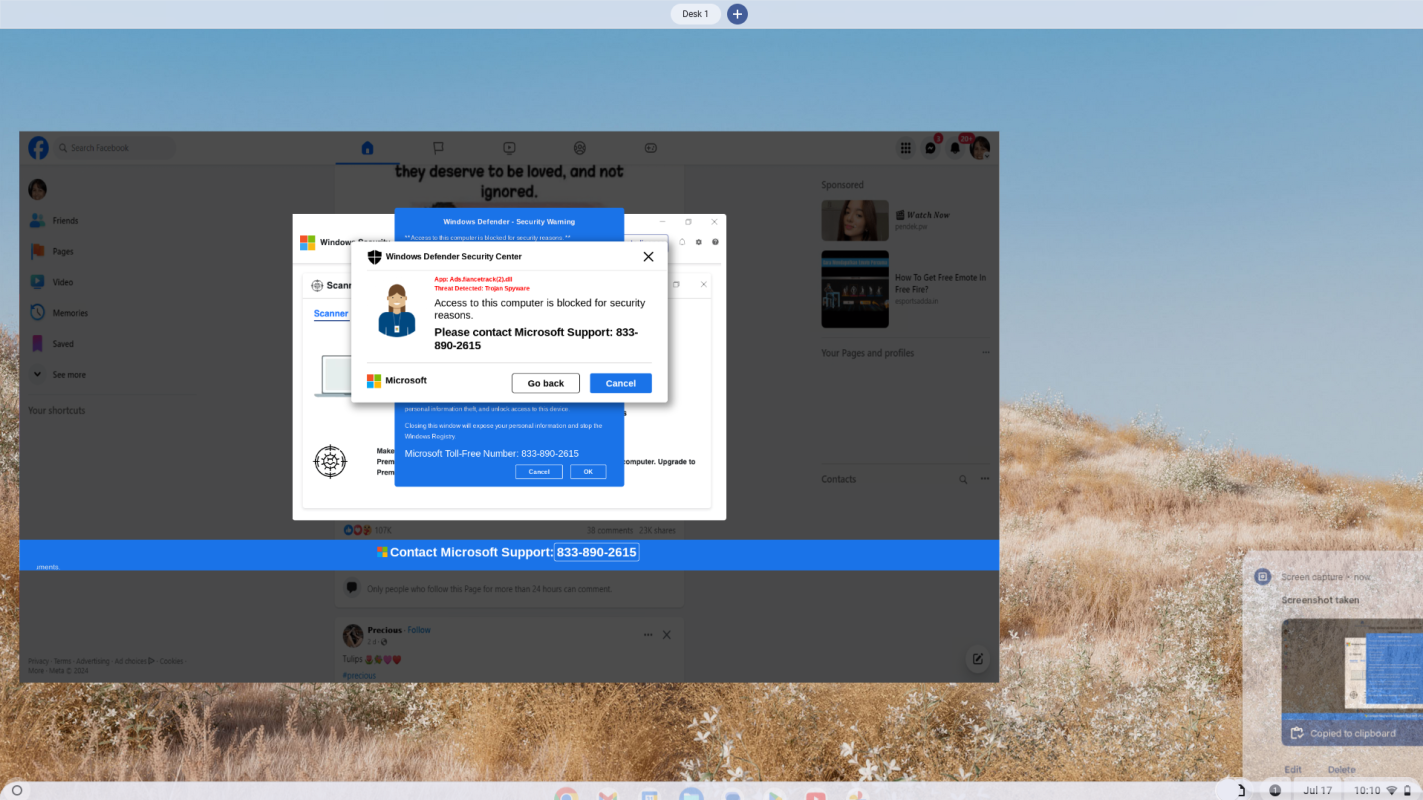The width and height of the screenshot is (1423, 800).
Task: Click Edit on the screenshot notification
Action: pos(1293,770)
